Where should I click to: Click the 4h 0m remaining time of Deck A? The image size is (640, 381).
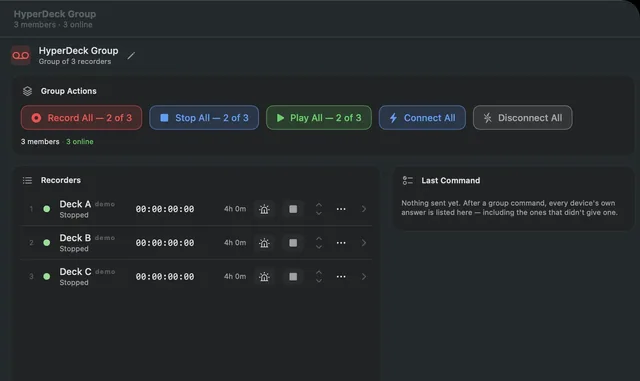click(x=235, y=209)
